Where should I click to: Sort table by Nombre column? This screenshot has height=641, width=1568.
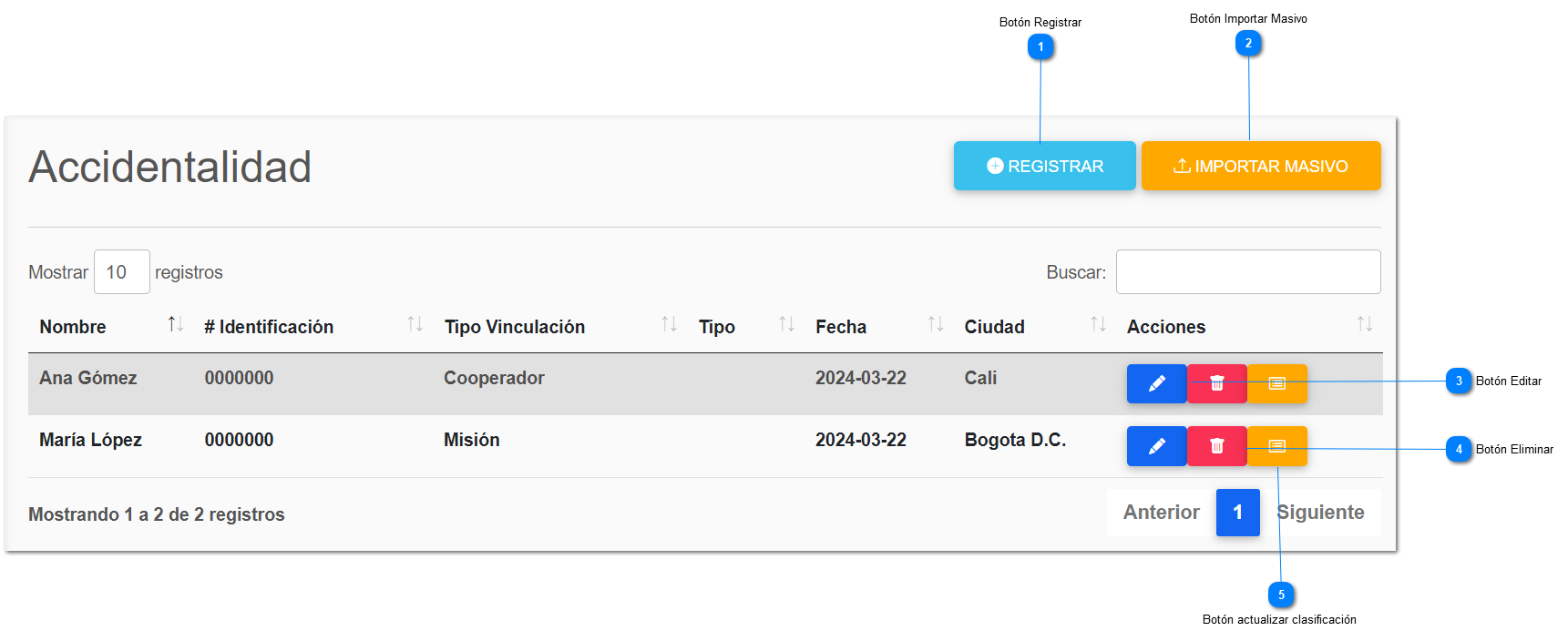coord(73,327)
